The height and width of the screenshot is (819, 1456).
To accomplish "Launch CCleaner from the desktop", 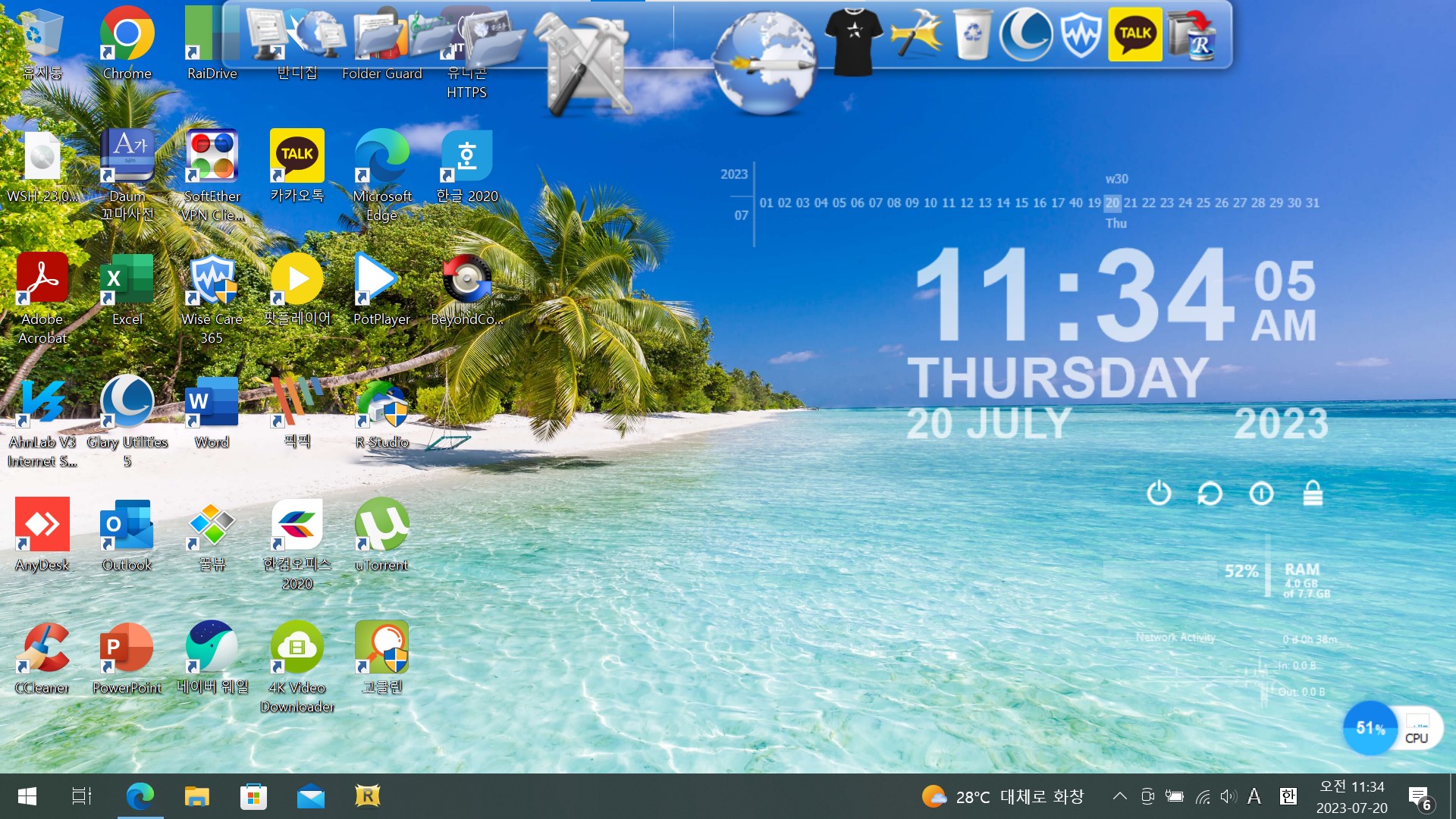I will pos(42,647).
